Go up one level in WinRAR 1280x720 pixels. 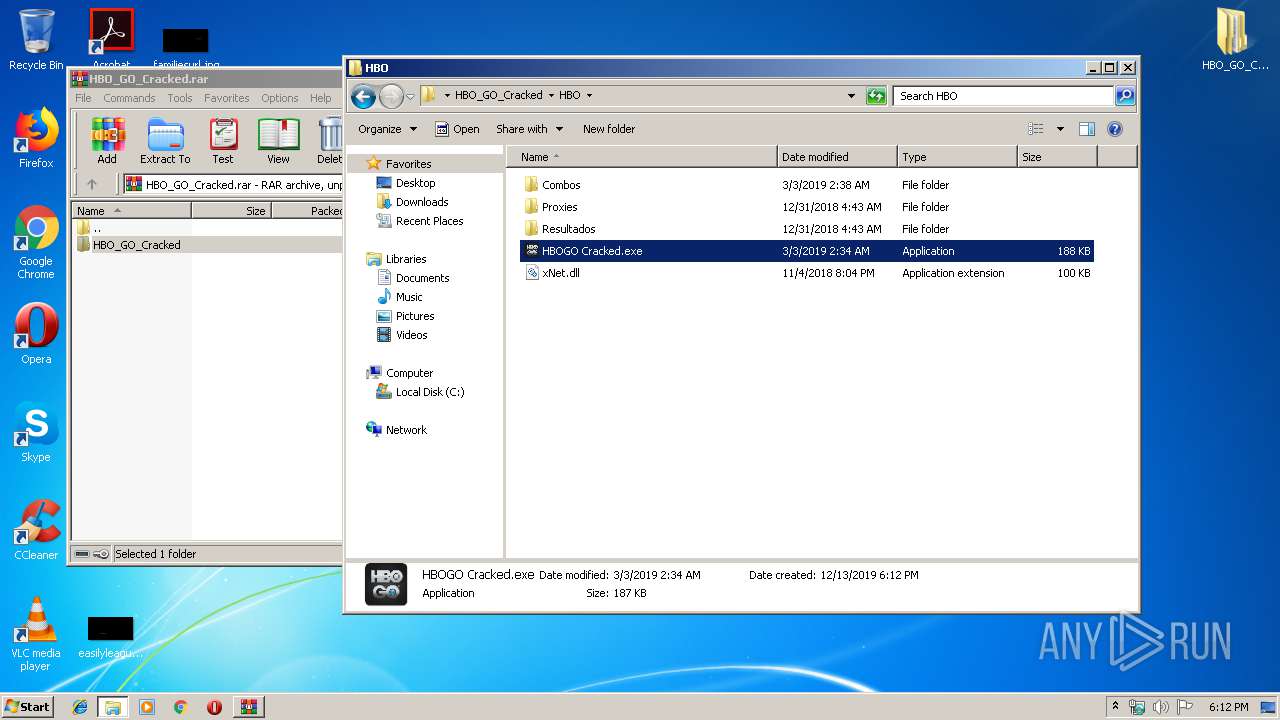point(92,184)
